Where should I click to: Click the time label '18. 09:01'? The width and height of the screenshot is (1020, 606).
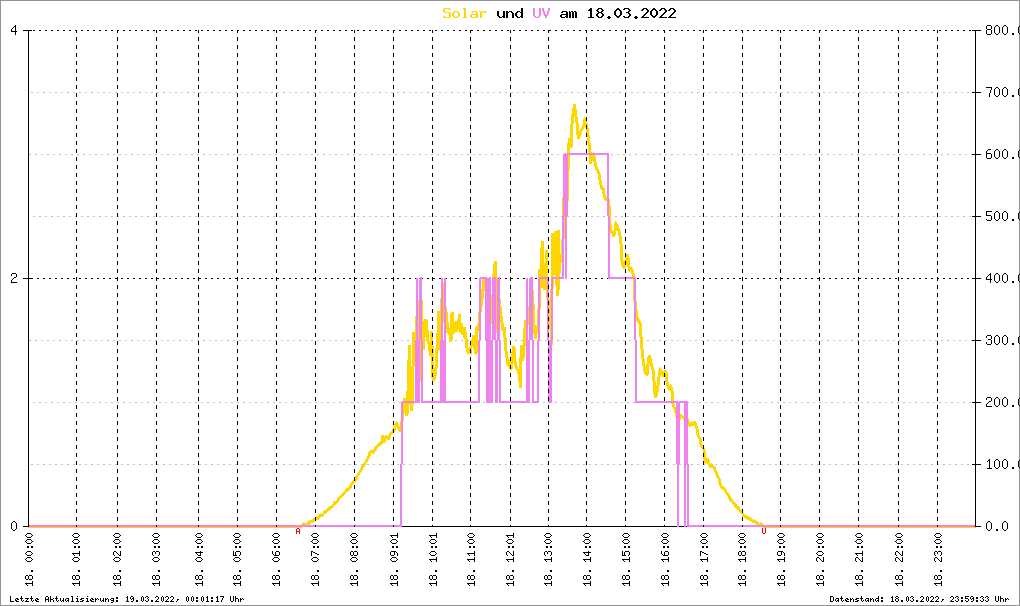click(x=394, y=560)
